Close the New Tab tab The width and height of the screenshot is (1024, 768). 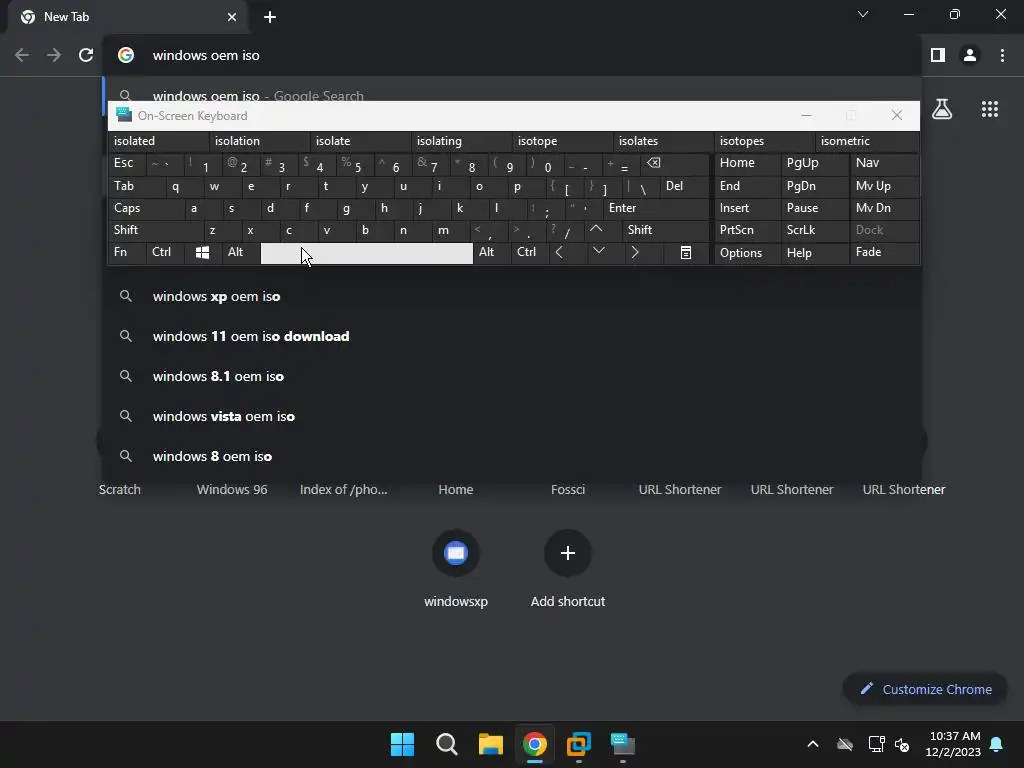pyautogui.click(x=232, y=17)
